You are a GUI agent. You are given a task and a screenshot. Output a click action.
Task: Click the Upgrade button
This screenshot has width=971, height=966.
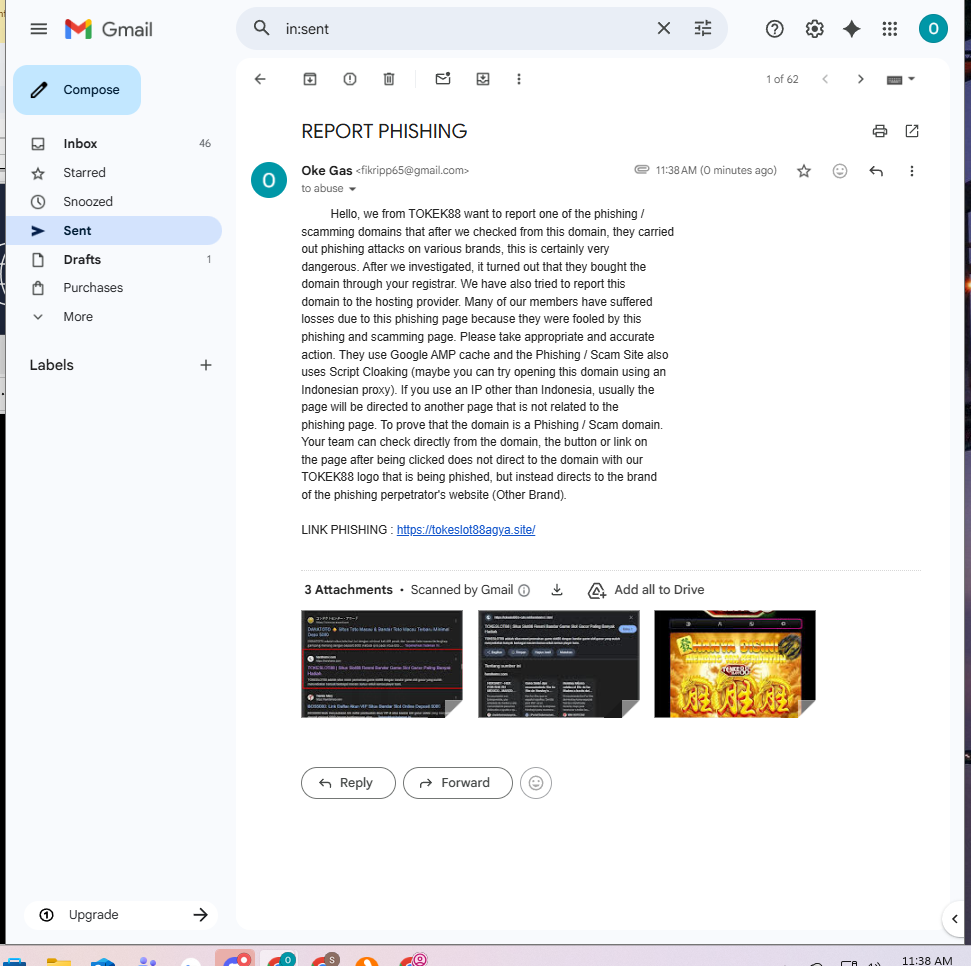click(121, 915)
